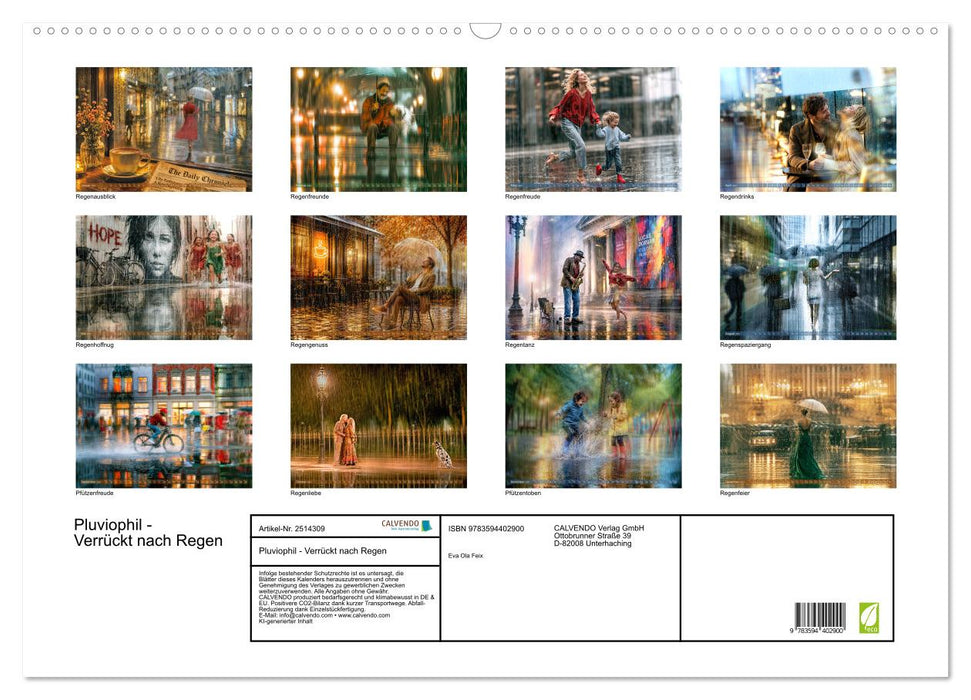Click the caption "Regenfreude"
This screenshot has width=971, height=700.
(x=523, y=196)
